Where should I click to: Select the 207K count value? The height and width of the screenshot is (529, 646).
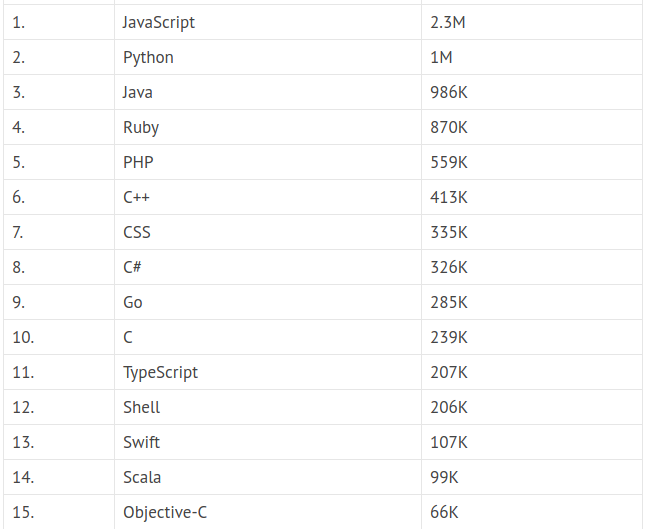point(449,372)
